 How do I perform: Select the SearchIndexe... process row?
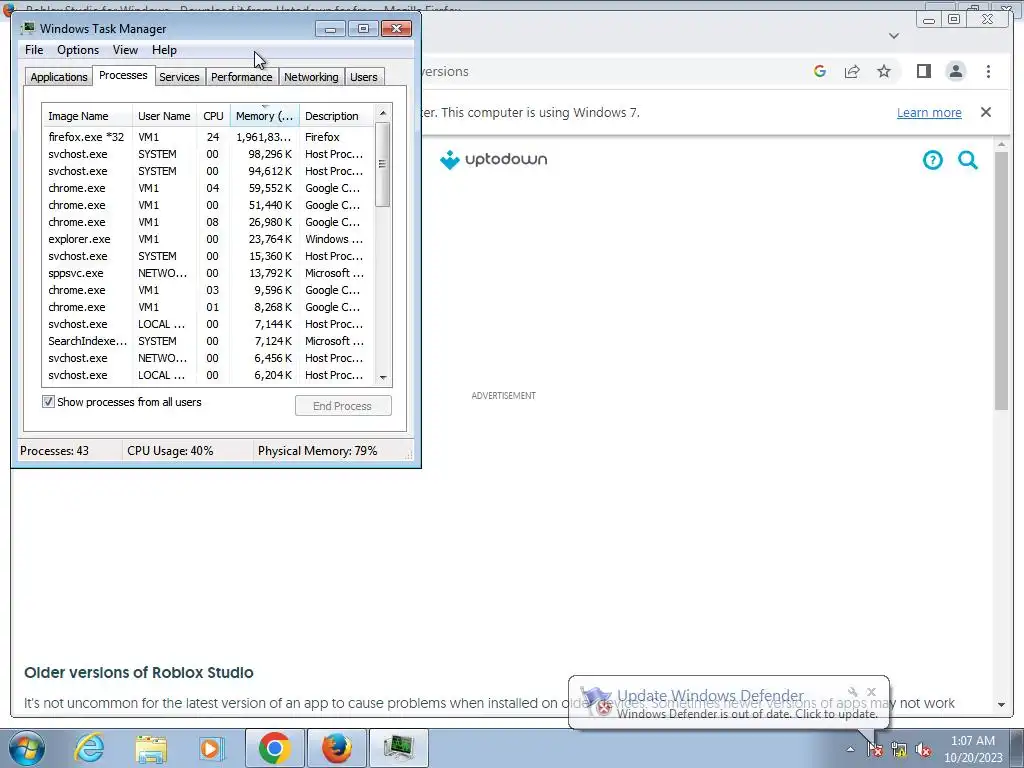click(x=208, y=341)
